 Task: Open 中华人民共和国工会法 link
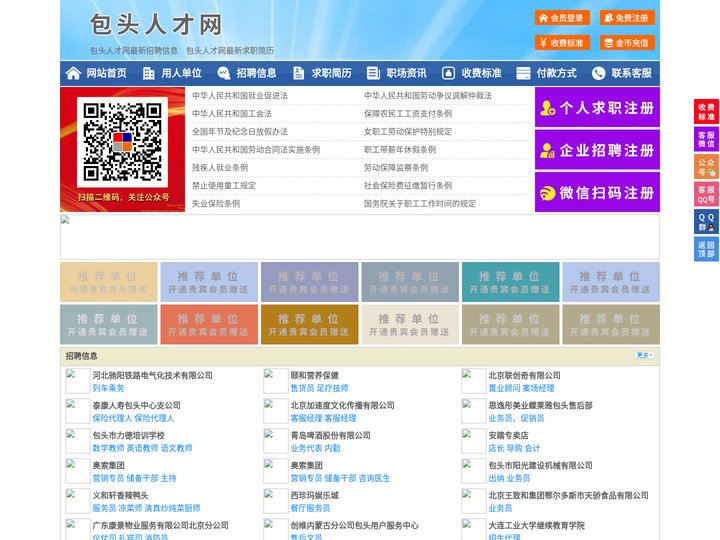pos(232,113)
